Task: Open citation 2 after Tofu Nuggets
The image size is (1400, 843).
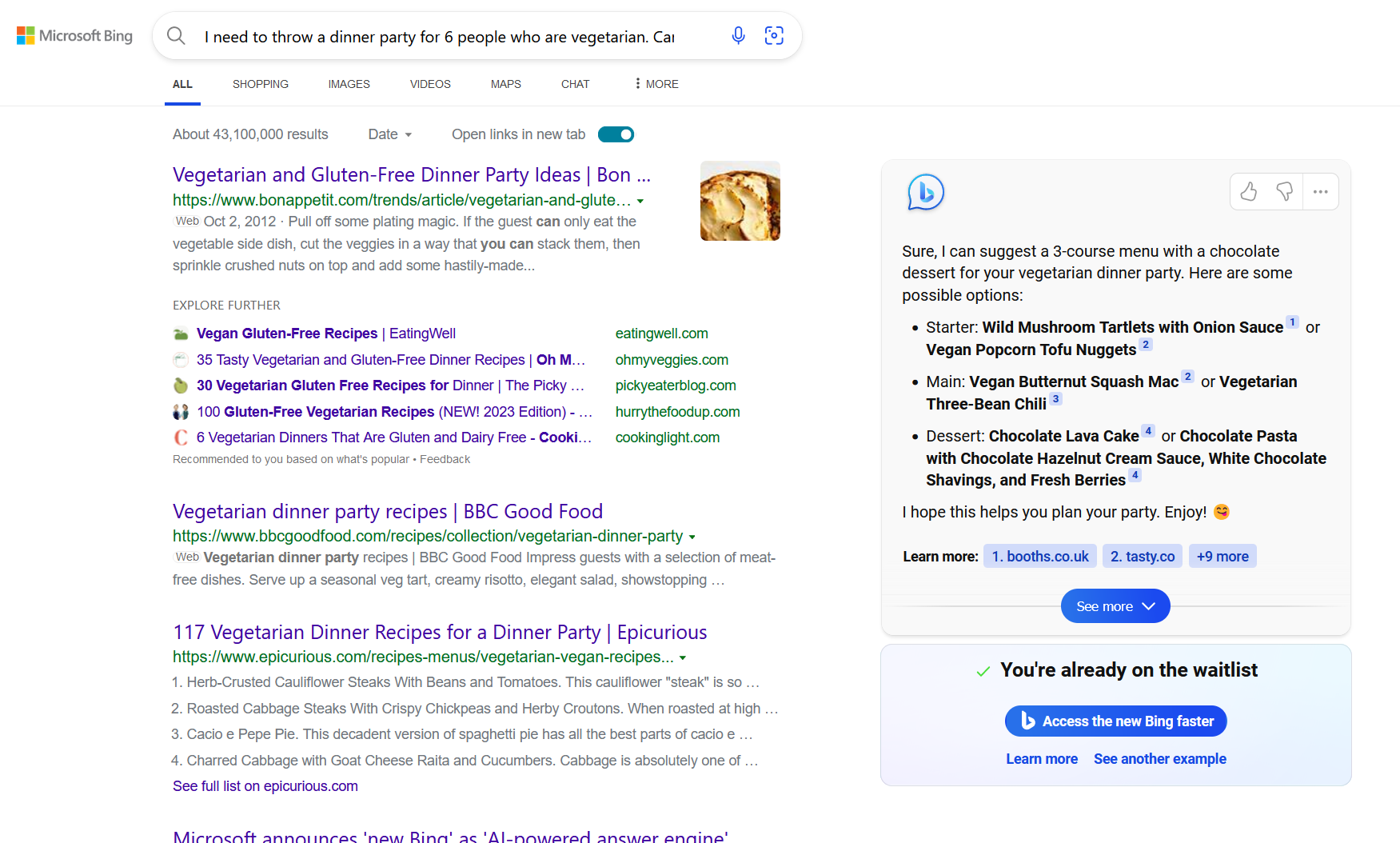Action: 1146,345
